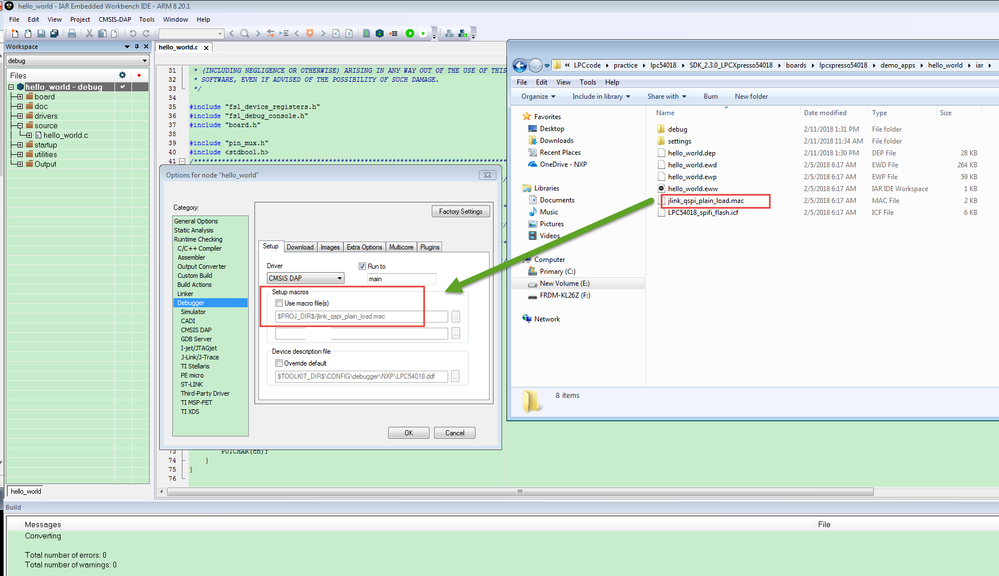
Task: Click hello_world.eww workspace file icon
Action: 661,189
